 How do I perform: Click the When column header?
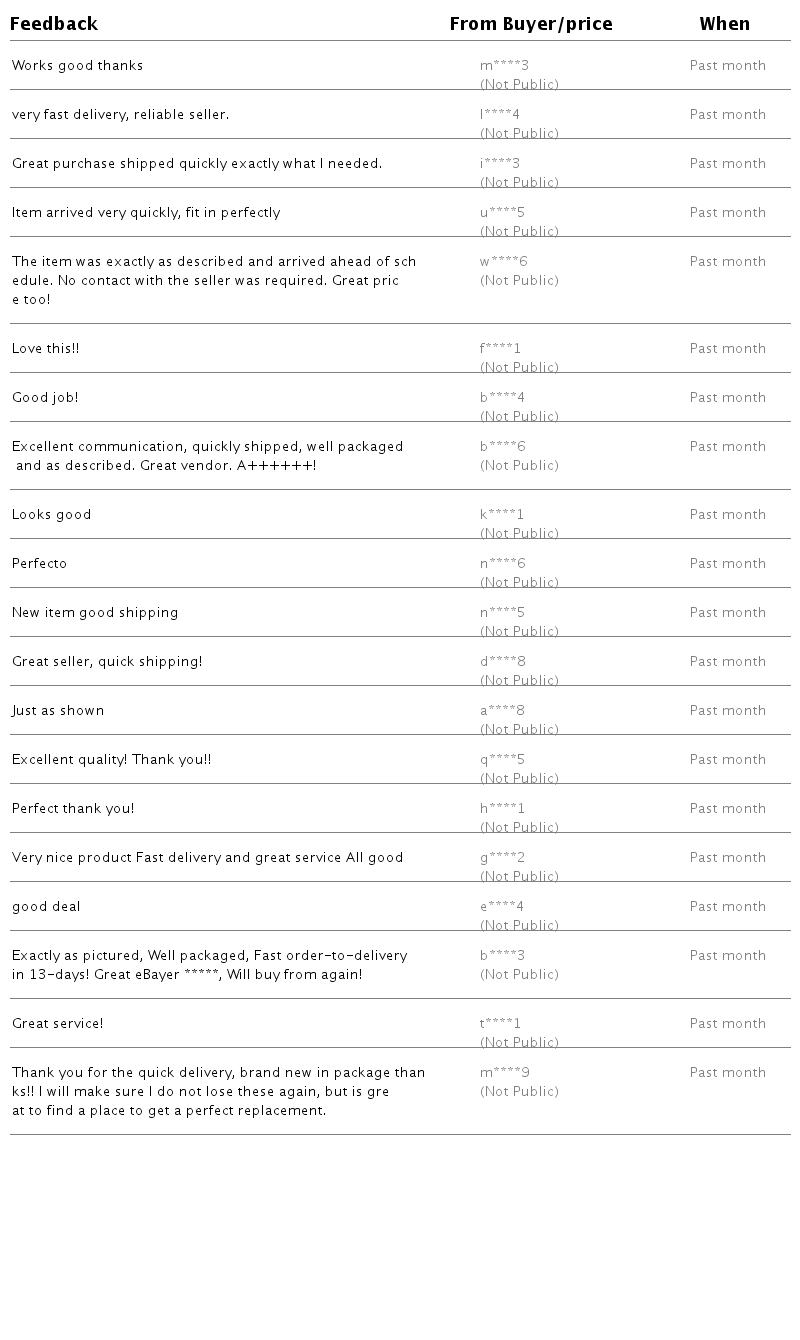point(724,24)
